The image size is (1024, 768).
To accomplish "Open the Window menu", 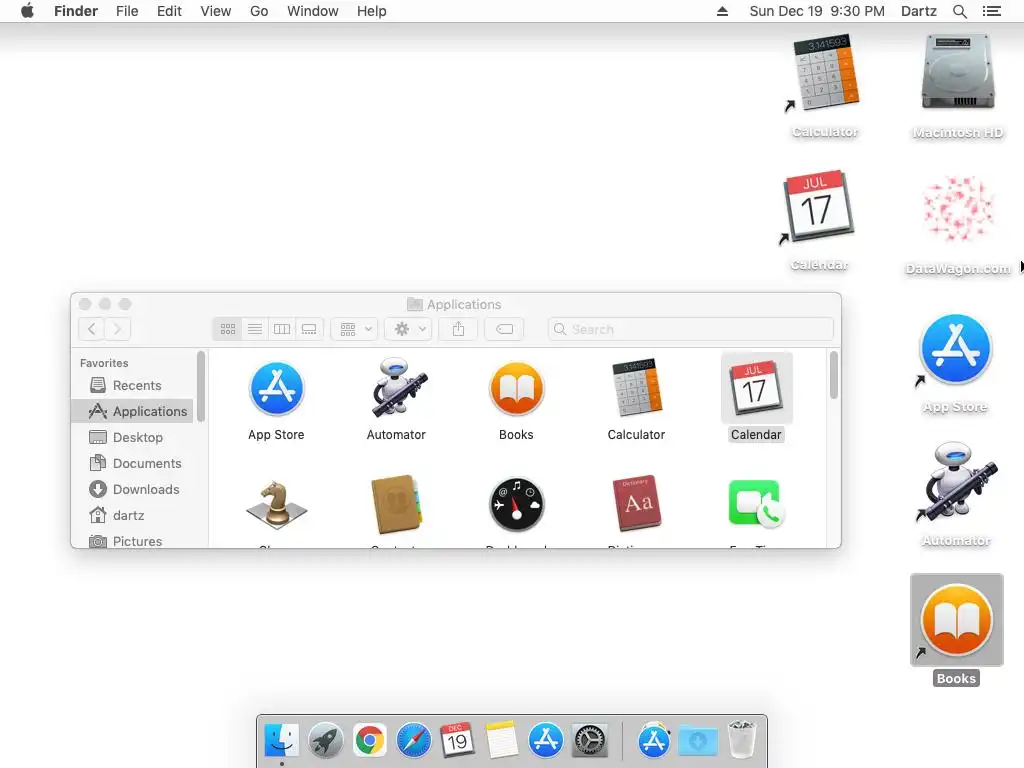I will pyautogui.click(x=313, y=11).
